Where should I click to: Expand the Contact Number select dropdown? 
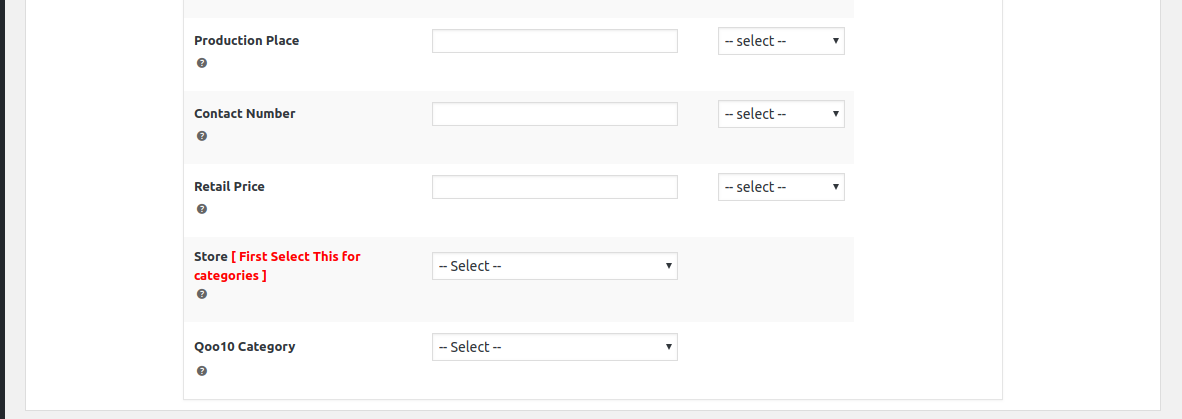click(781, 115)
